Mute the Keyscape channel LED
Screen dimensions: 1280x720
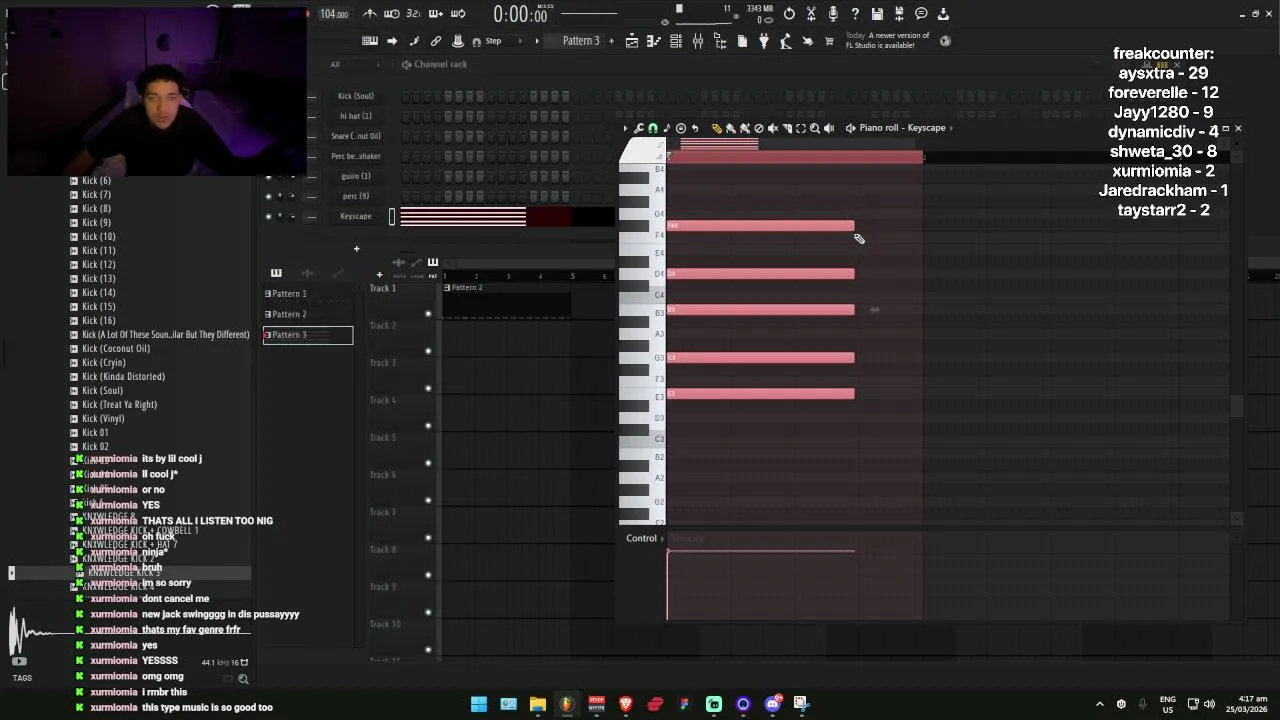(x=268, y=216)
